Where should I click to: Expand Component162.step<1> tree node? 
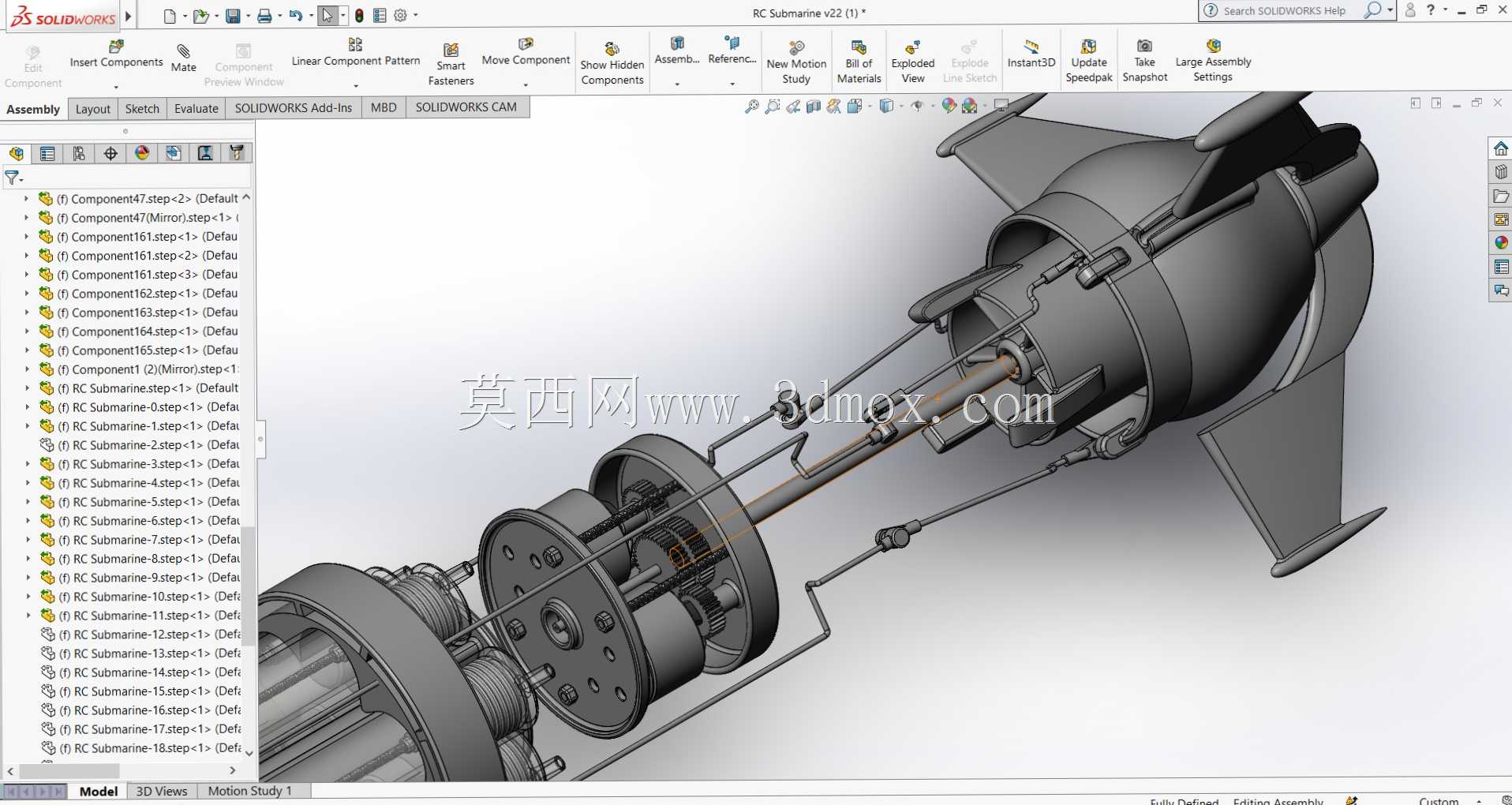tap(26, 294)
